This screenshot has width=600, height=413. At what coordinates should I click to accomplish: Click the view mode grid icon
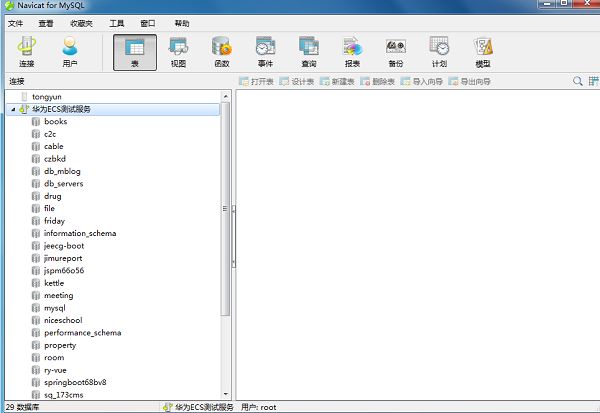[x=594, y=81]
